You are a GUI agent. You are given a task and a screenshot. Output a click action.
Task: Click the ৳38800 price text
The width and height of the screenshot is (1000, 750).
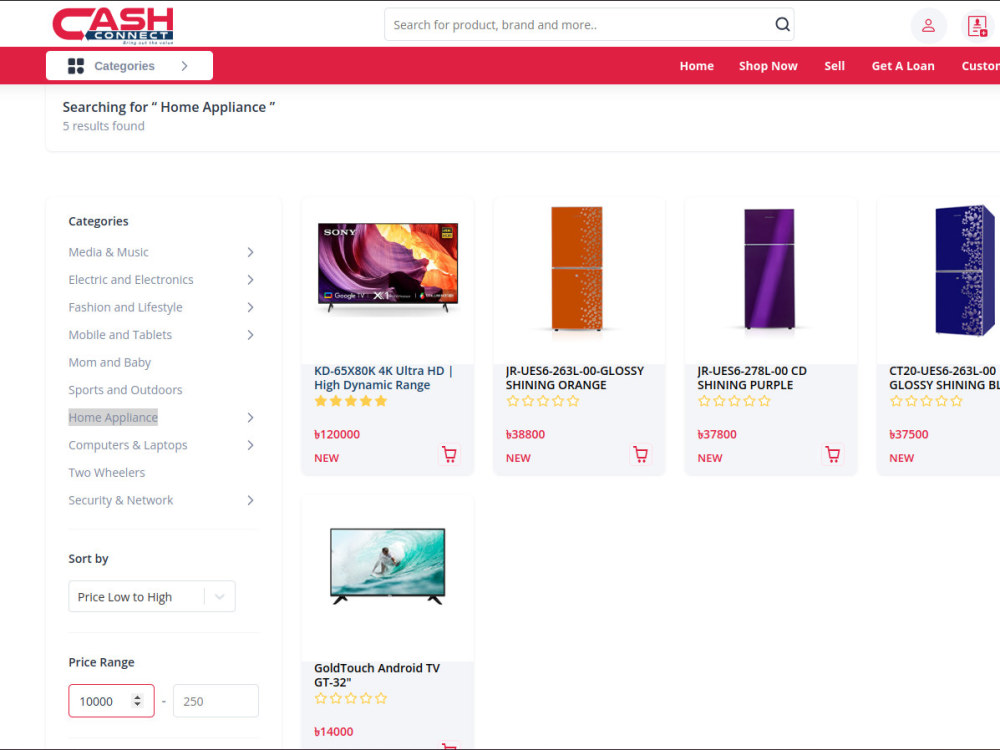click(525, 434)
